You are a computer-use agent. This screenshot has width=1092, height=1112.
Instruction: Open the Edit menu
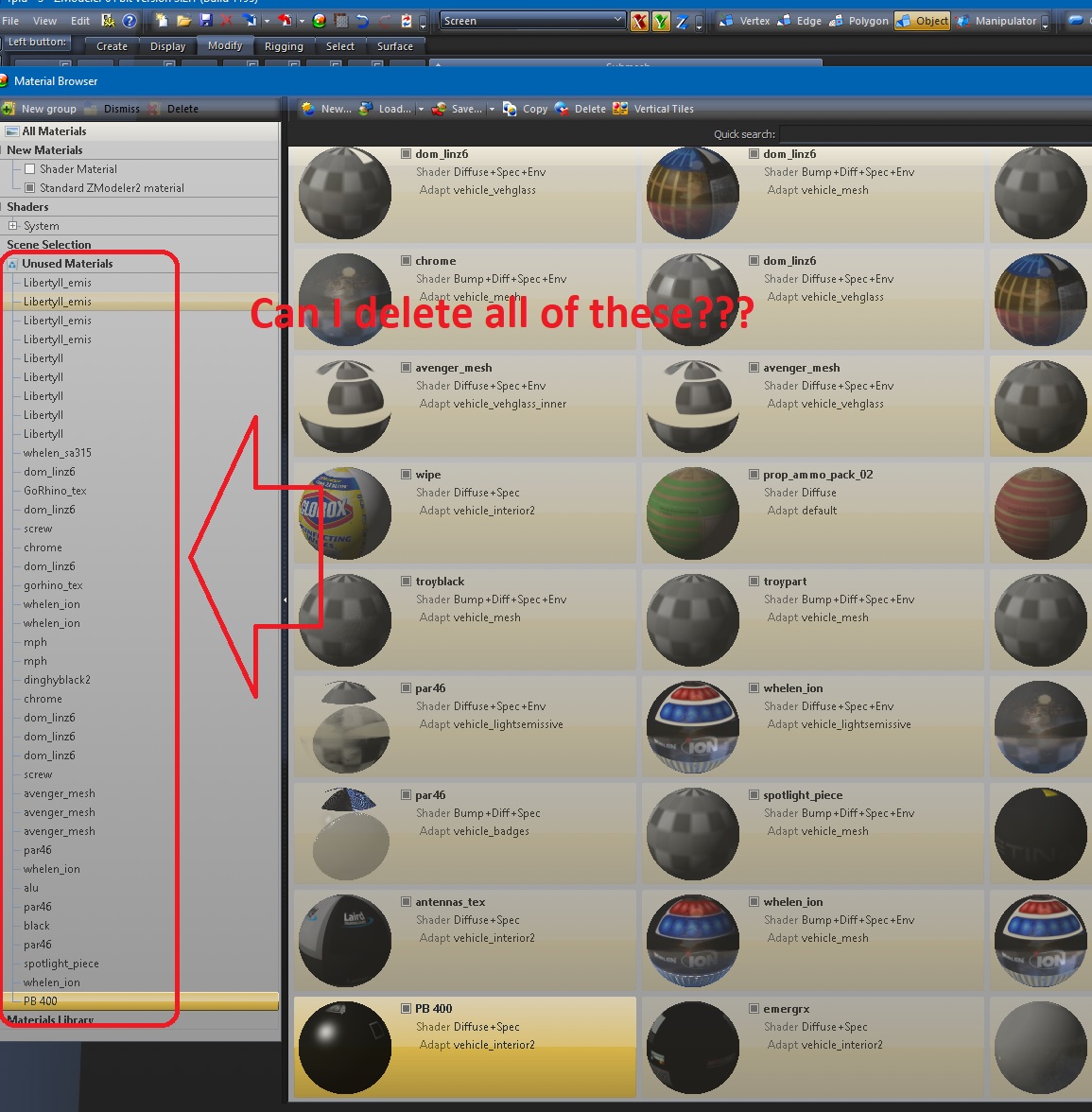(x=80, y=21)
